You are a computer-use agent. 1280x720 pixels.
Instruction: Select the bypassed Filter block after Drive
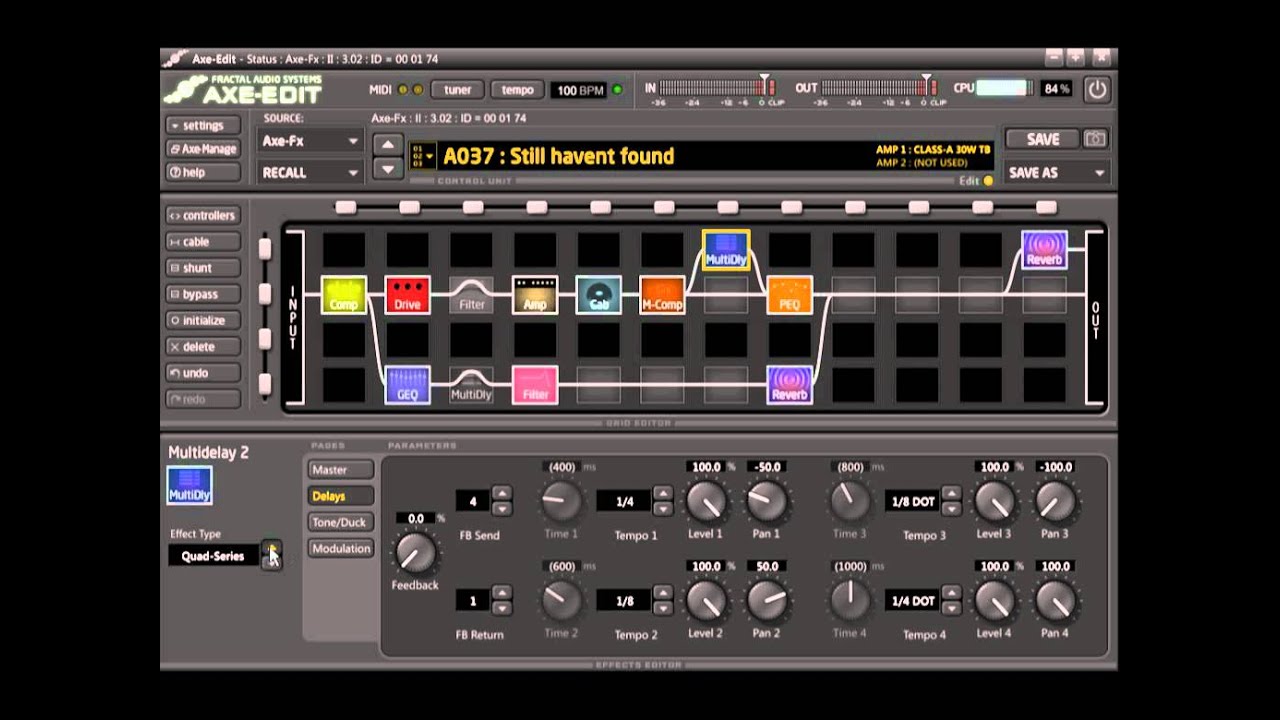tap(471, 295)
